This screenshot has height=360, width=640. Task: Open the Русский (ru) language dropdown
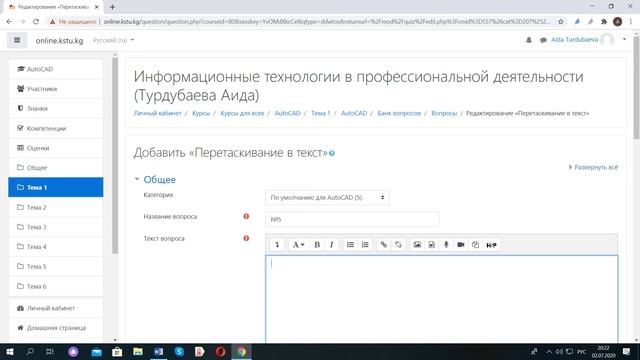point(113,40)
